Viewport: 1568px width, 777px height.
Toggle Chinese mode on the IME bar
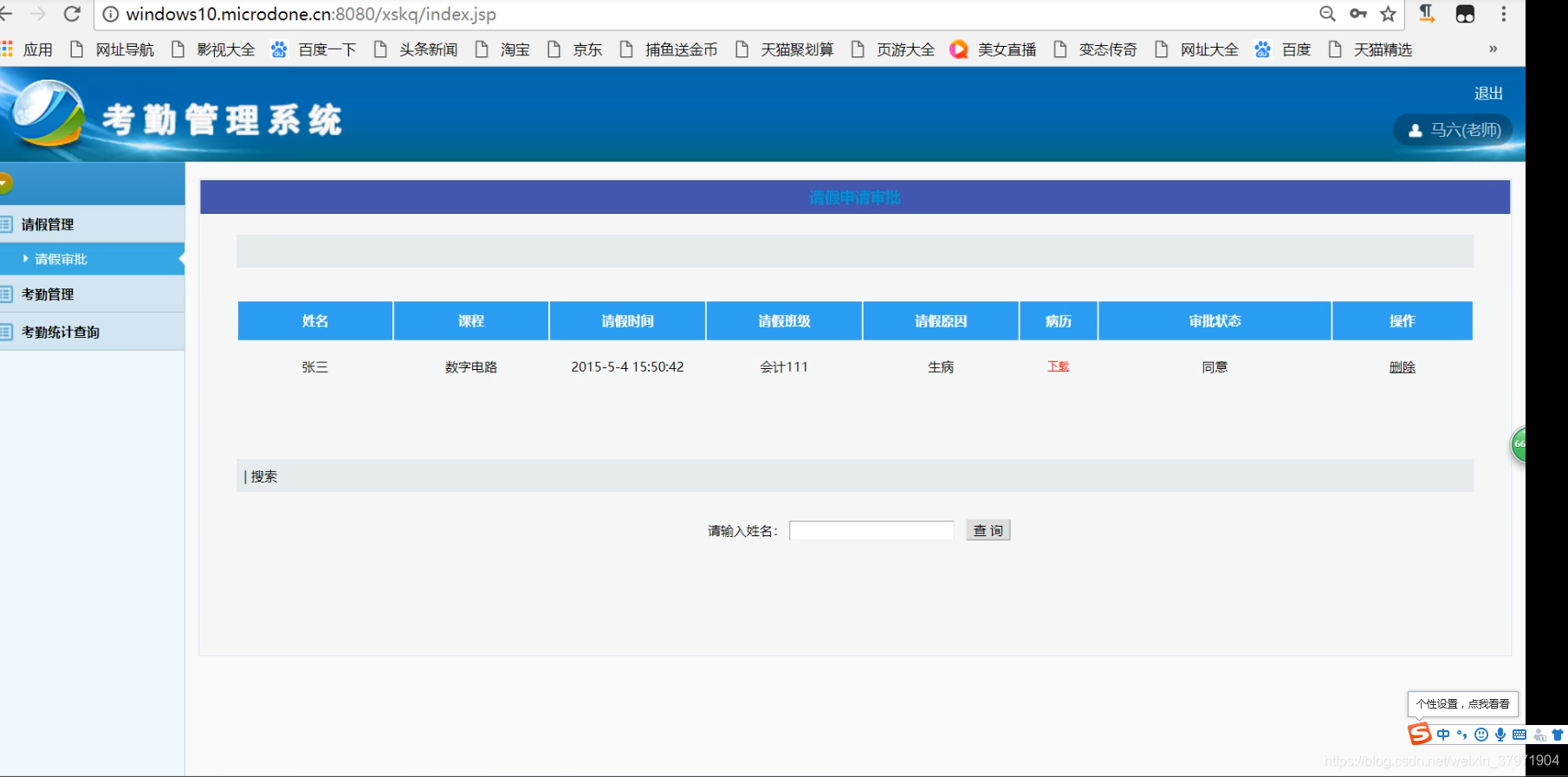click(1443, 735)
